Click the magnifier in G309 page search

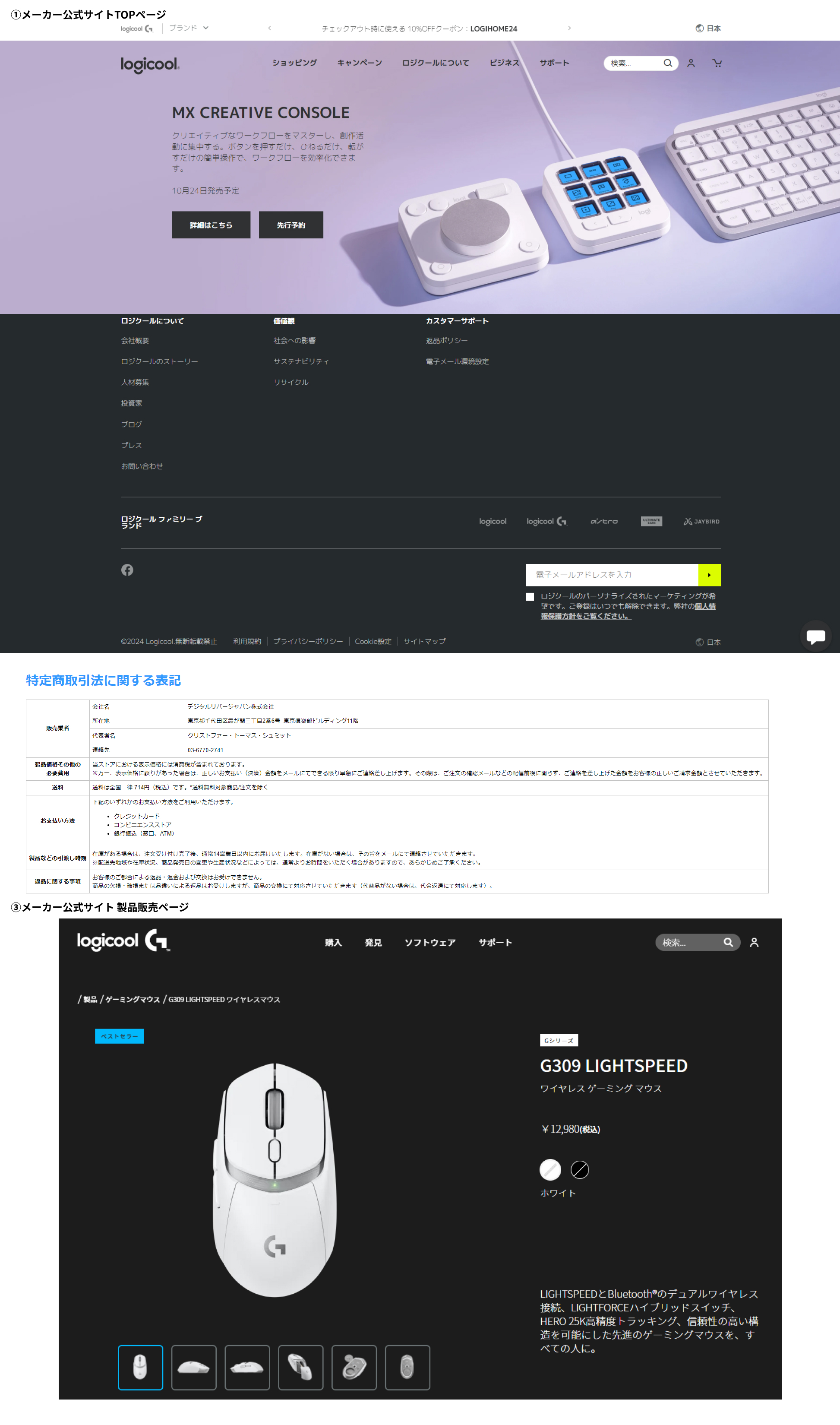tap(728, 942)
